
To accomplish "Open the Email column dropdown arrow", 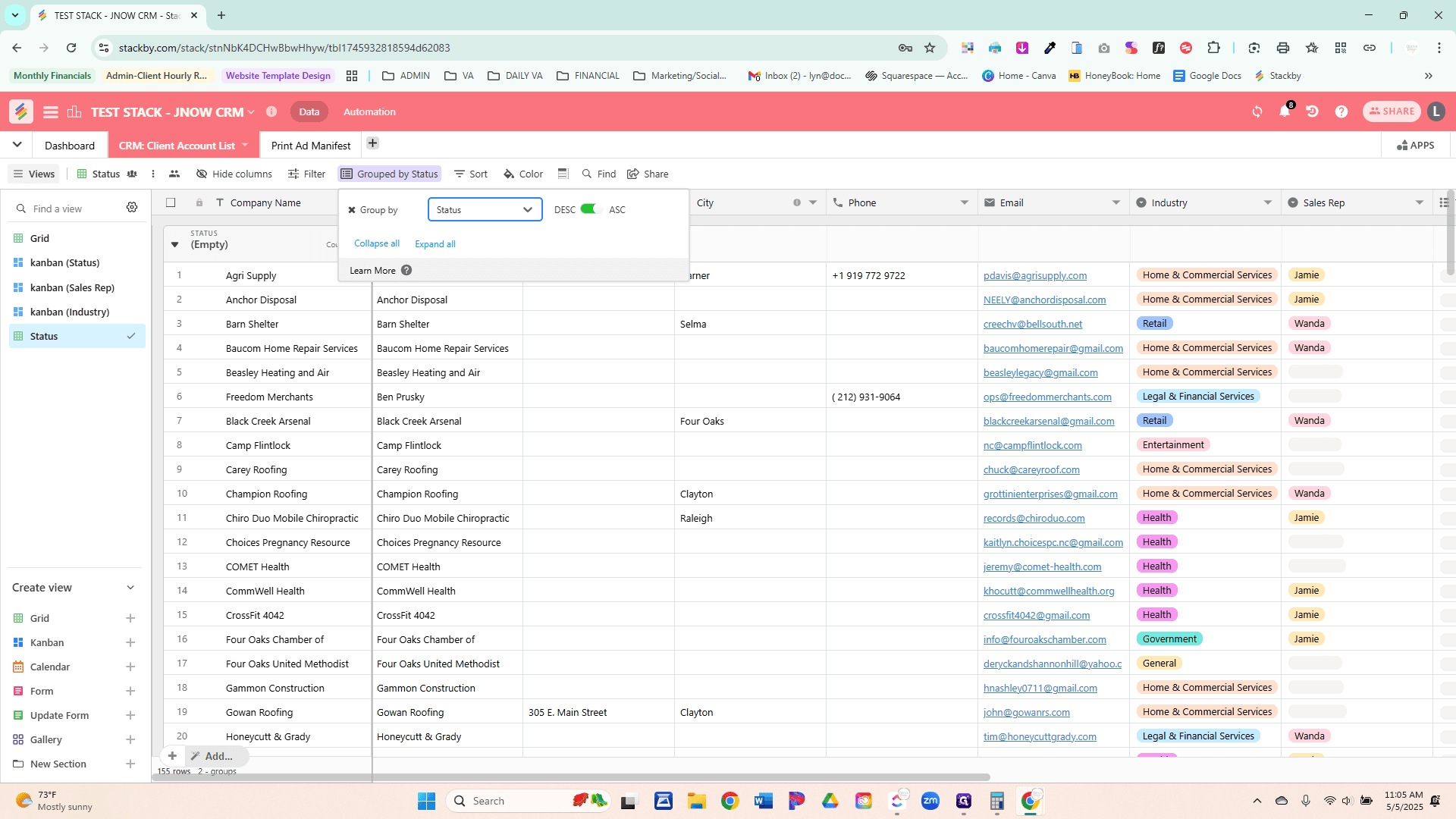I will [1116, 202].
